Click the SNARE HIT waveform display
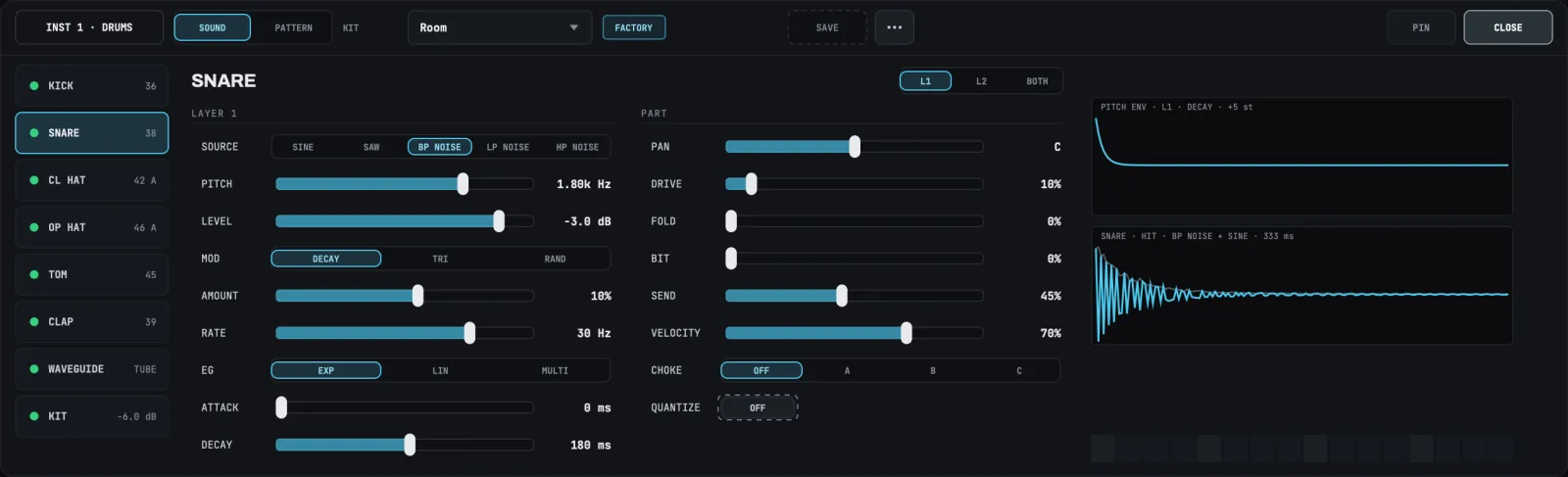The height and width of the screenshot is (477, 1568). [x=1301, y=286]
